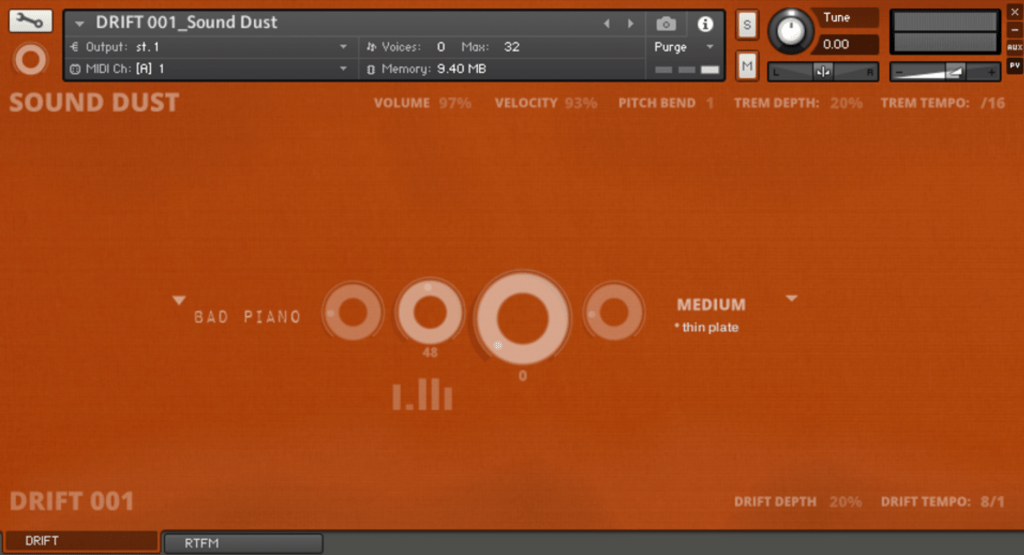Image resolution: width=1024 pixels, height=555 pixels.
Task: Select next instrument with the right arrow
Action: (630, 24)
